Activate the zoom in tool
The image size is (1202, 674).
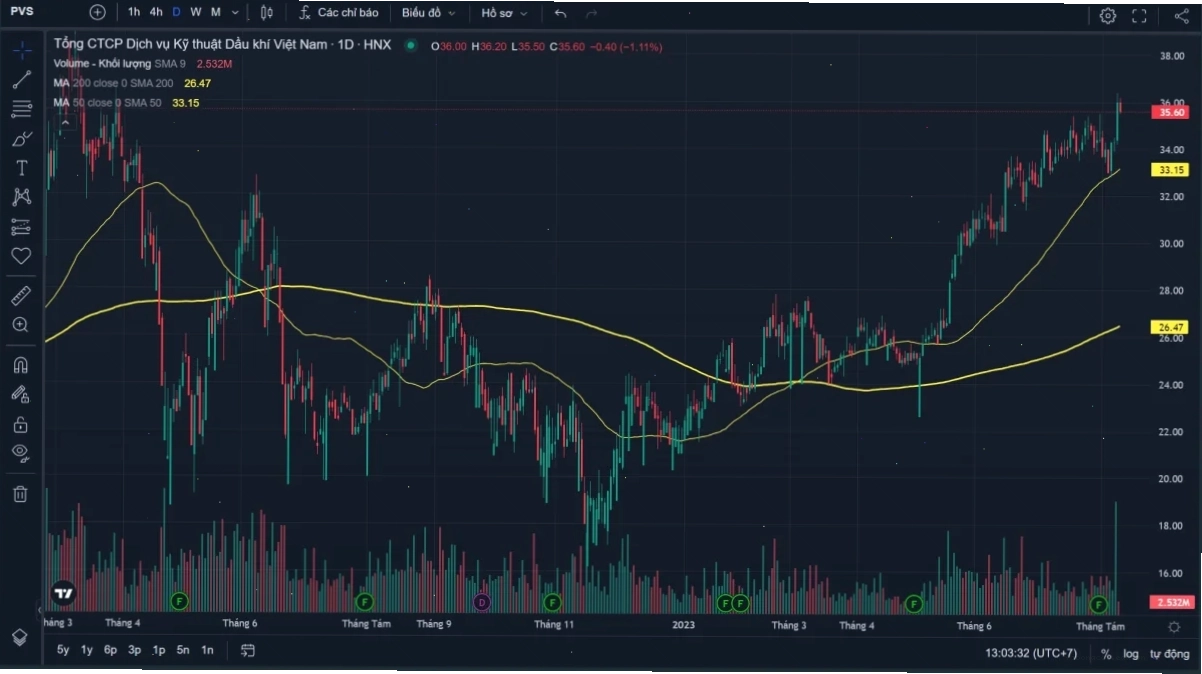click(21, 324)
